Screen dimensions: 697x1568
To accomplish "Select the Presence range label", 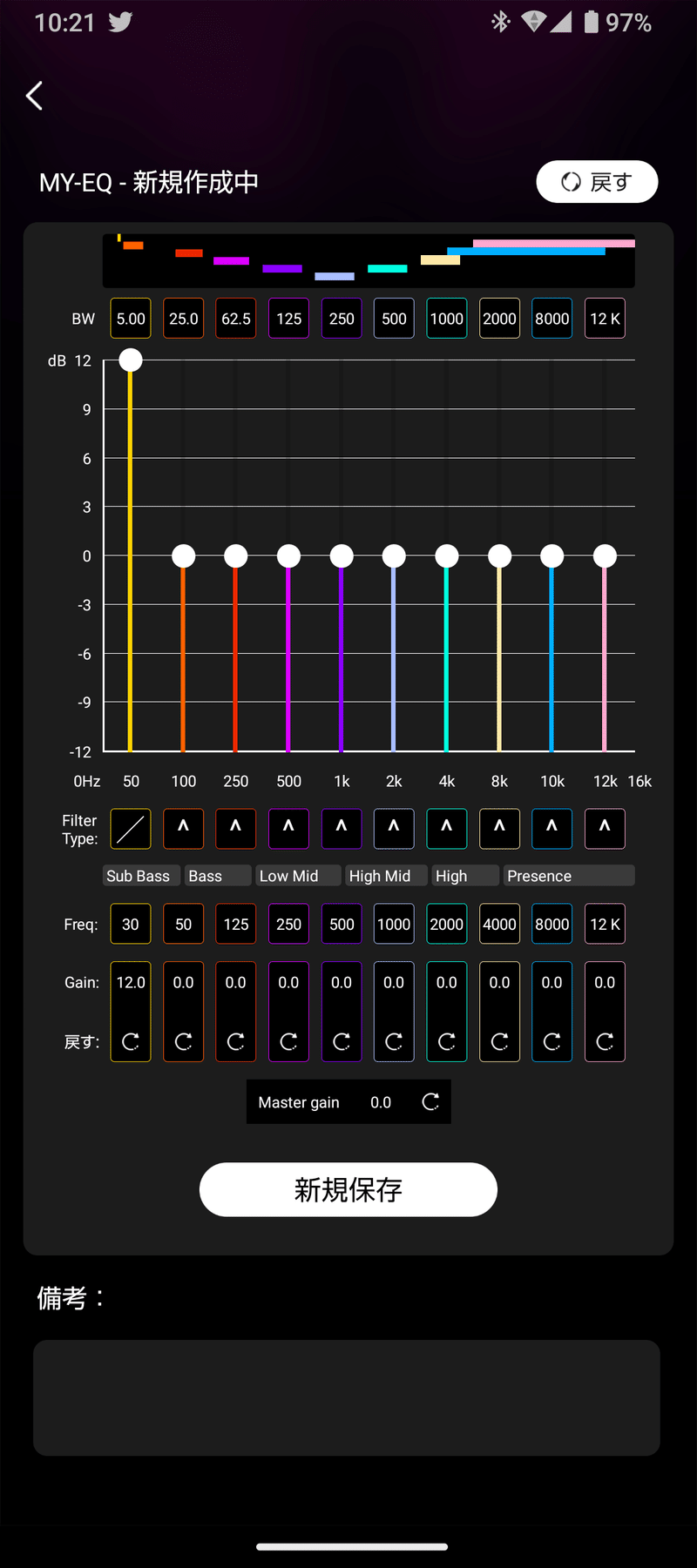I will tap(568, 876).
